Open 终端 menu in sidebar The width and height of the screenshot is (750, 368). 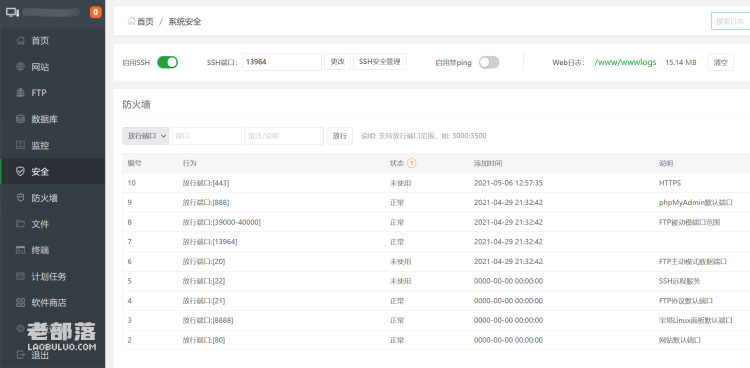(x=40, y=250)
